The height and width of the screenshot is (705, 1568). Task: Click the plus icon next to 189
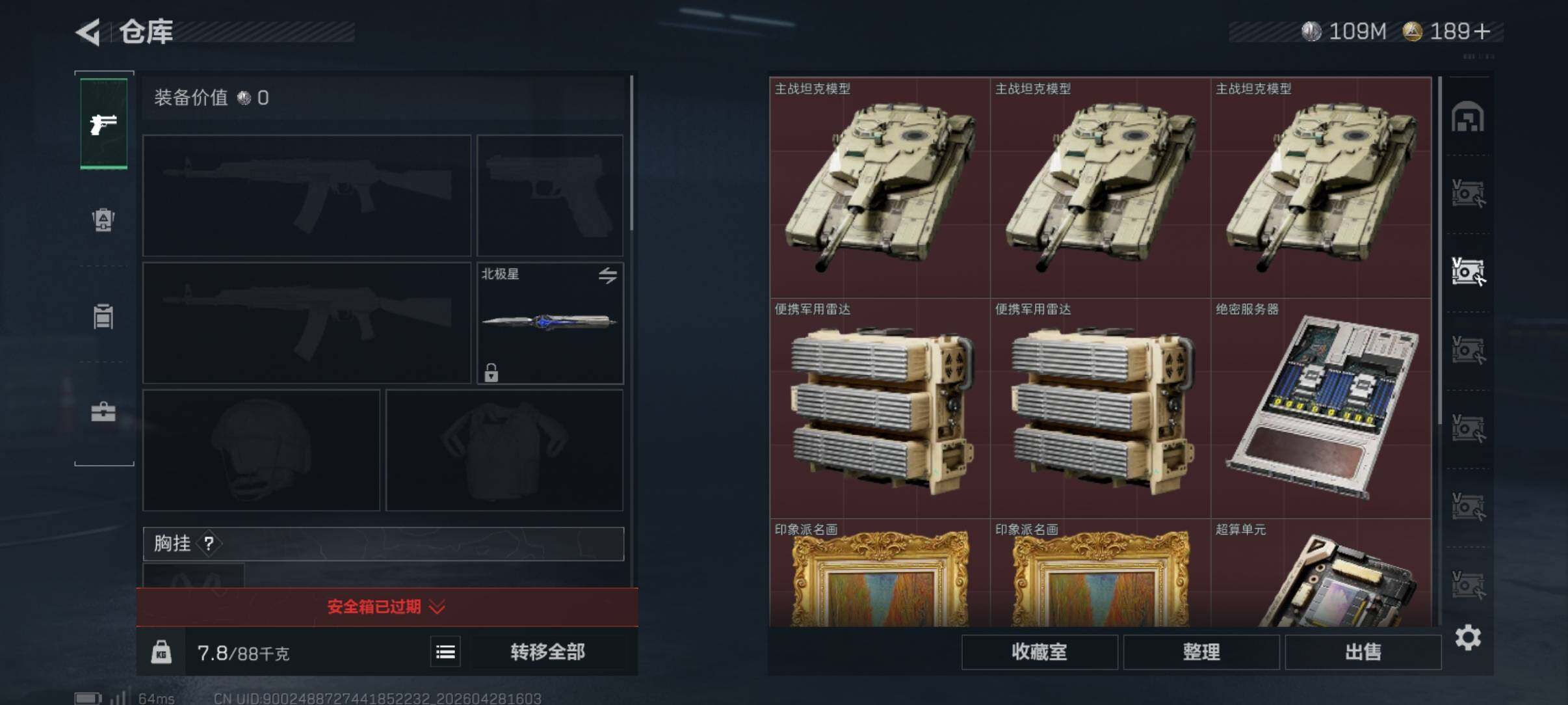[1482, 31]
